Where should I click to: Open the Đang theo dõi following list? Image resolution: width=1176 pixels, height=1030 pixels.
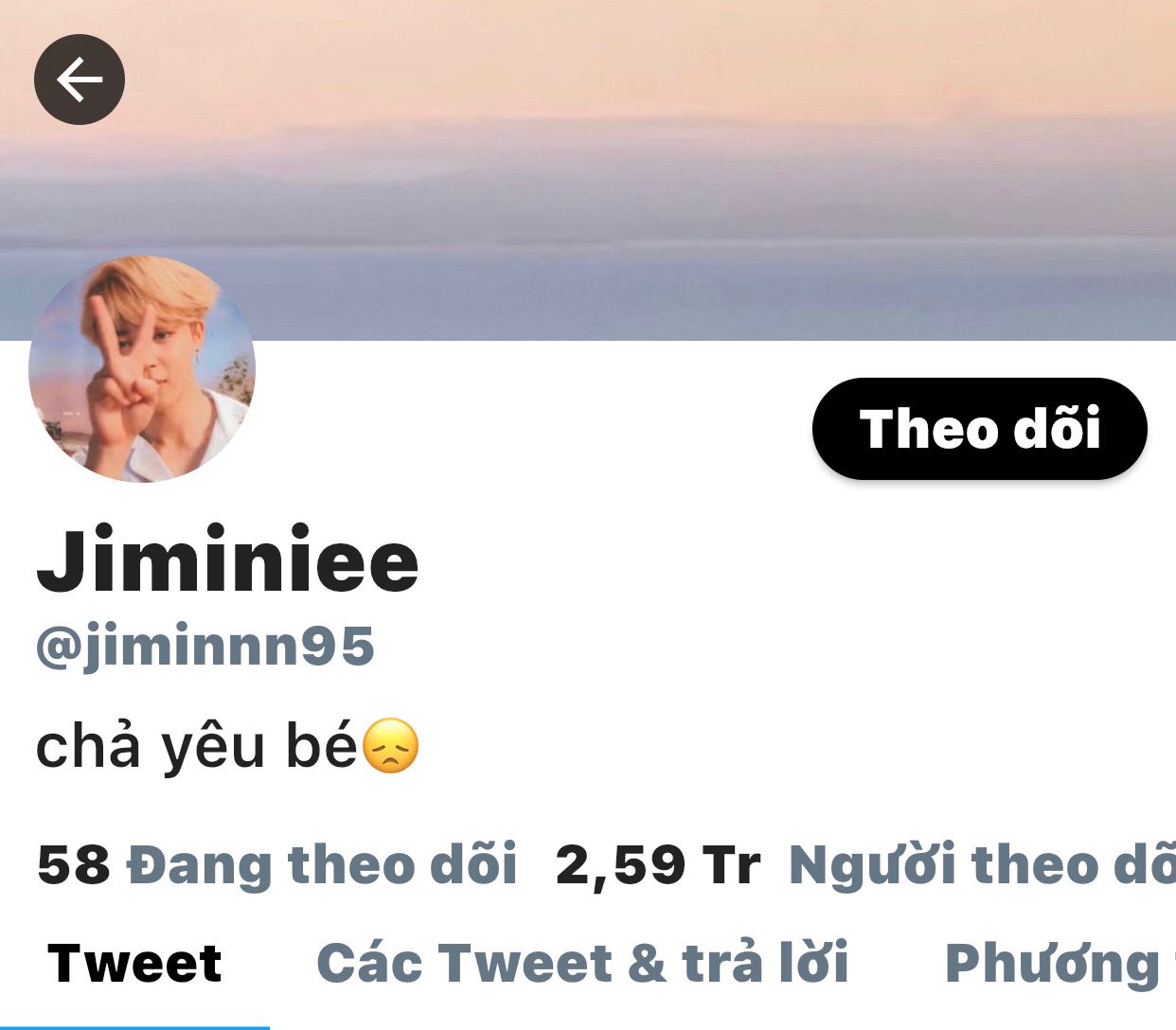pyautogui.click(x=322, y=864)
